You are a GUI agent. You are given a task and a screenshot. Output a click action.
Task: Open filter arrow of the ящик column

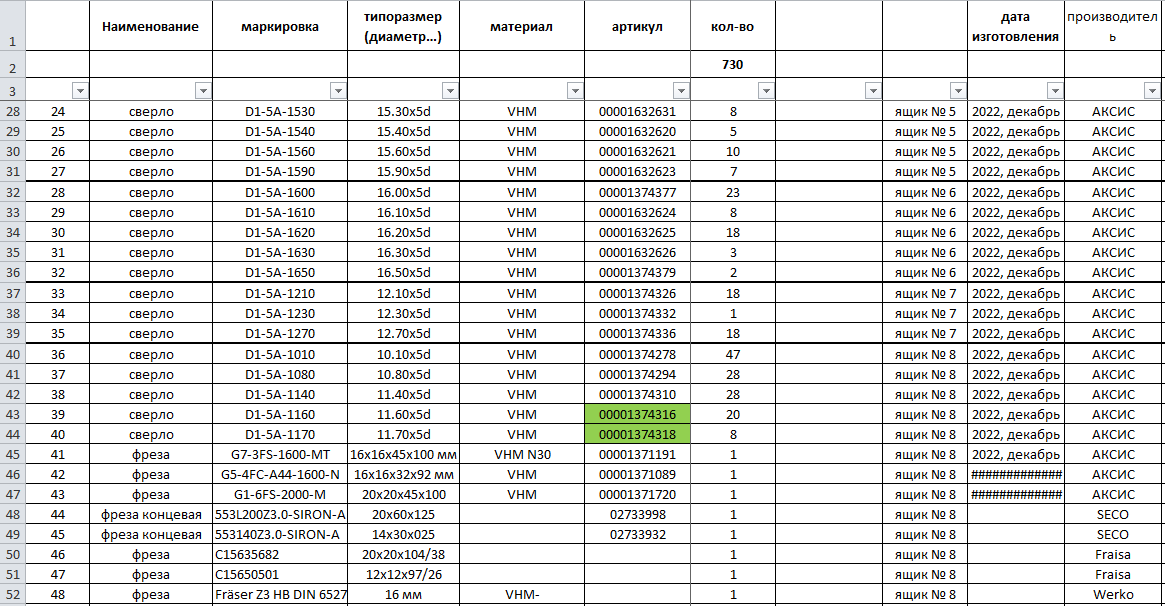(x=957, y=91)
